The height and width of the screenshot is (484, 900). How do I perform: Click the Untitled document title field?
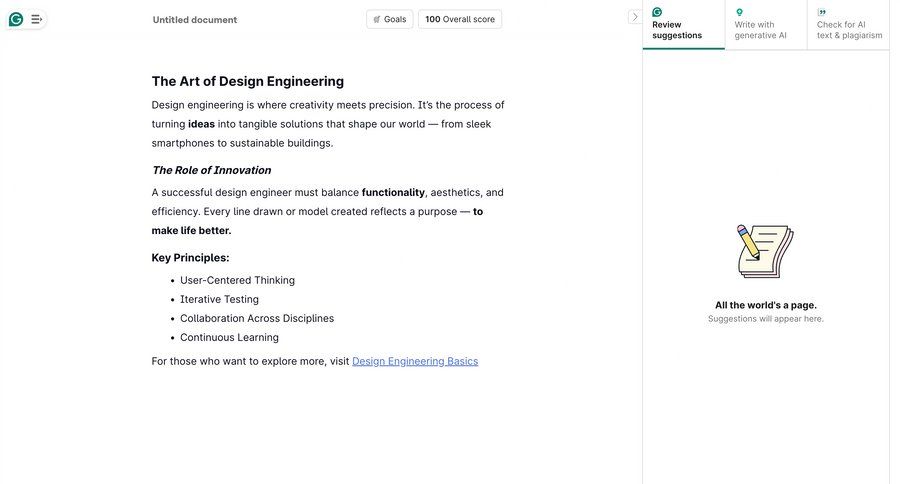[x=195, y=20]
